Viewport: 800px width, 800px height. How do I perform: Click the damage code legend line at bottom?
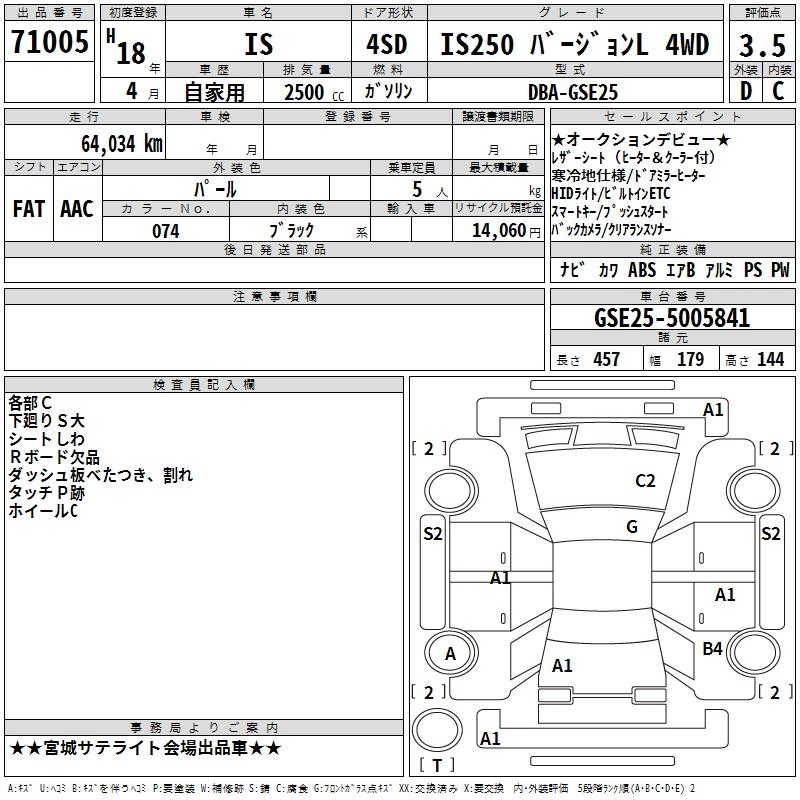coord(352,788)
